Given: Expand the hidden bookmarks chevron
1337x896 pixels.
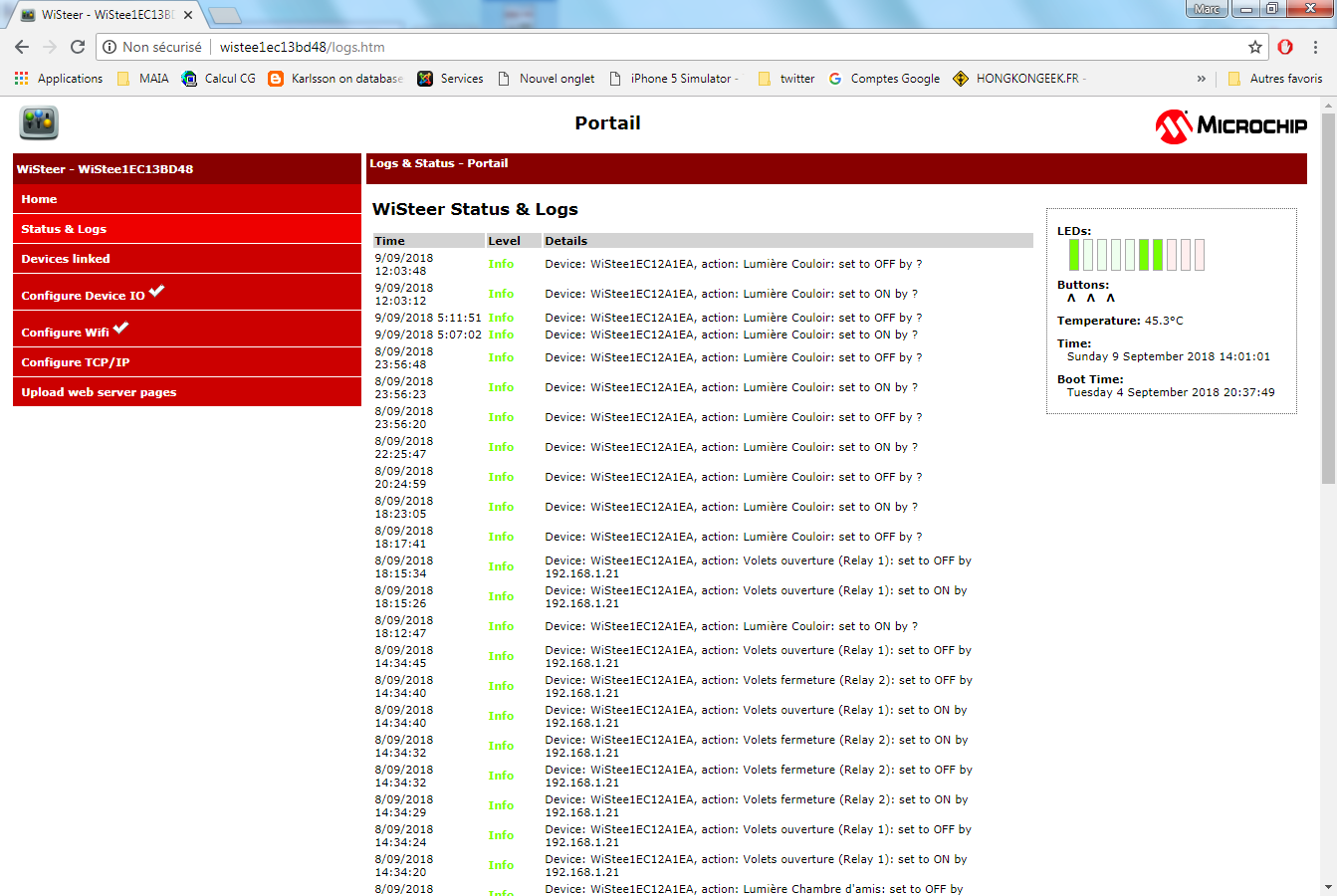Looking at the screenshot, I should (1201, 79).
